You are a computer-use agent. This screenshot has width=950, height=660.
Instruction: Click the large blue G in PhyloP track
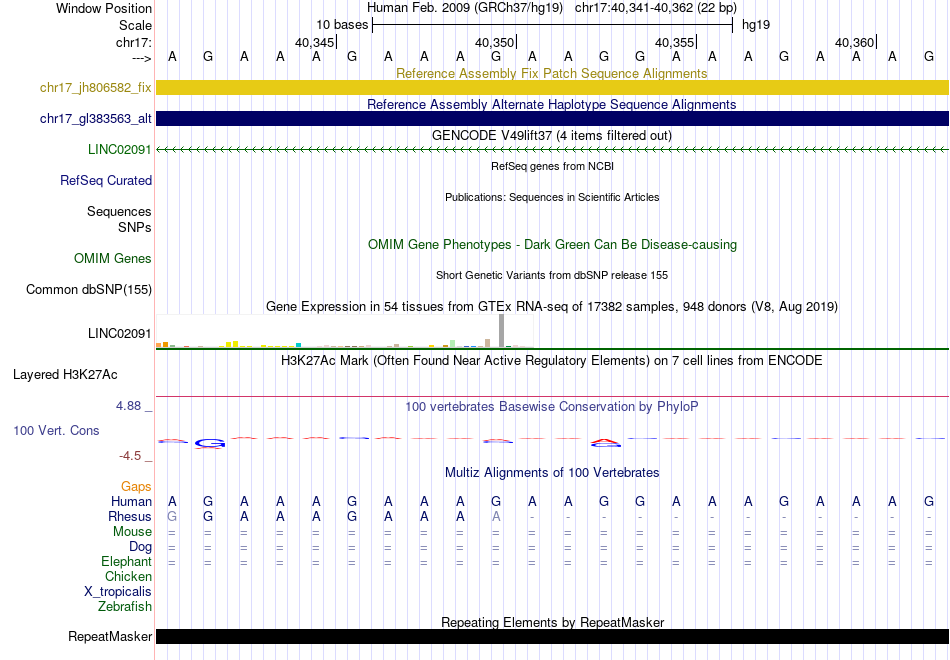coord(210,444)
